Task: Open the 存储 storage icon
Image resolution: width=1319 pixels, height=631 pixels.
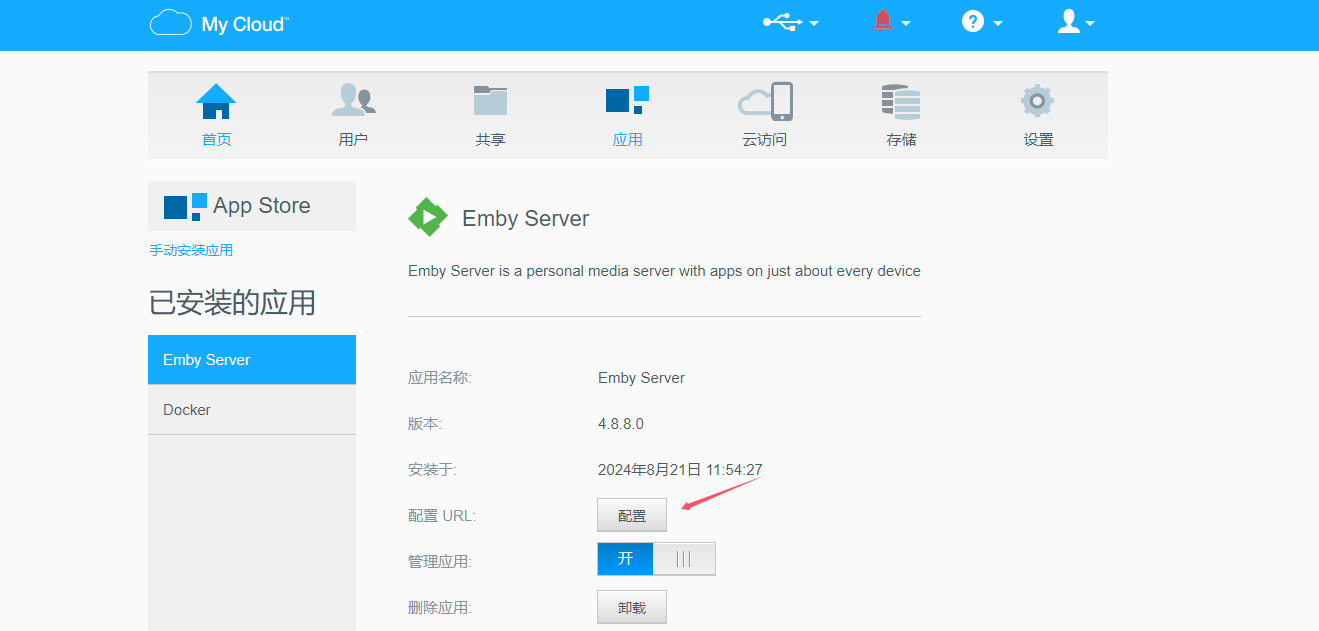Action: coord(901,102)
